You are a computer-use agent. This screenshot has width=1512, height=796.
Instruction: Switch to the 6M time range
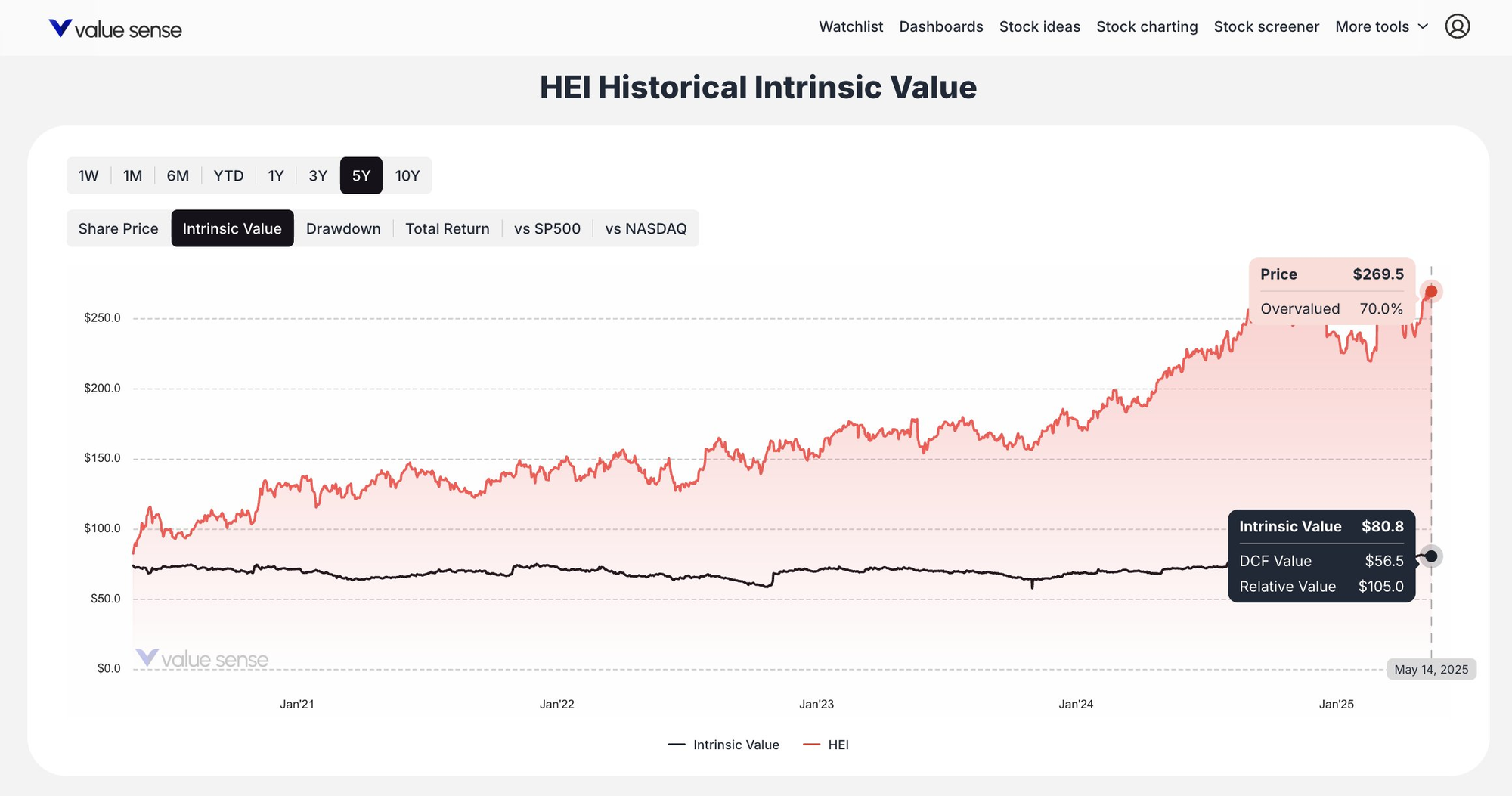tap(178, 175)
